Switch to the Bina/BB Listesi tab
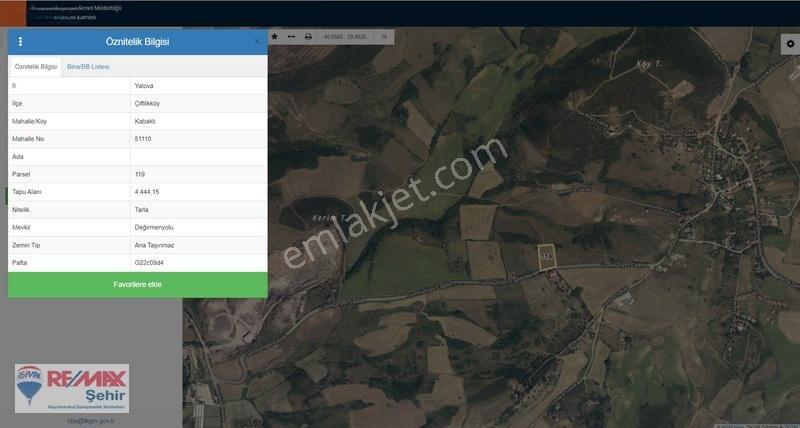 (x=88, y=67)
